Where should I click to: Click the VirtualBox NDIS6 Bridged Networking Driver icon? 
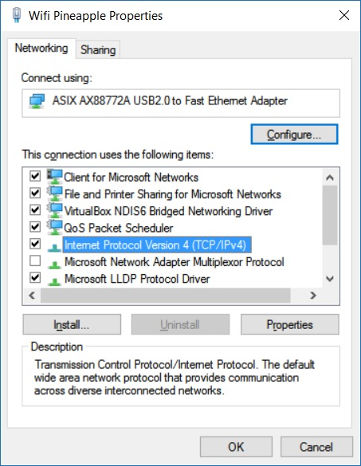(54, 210)
